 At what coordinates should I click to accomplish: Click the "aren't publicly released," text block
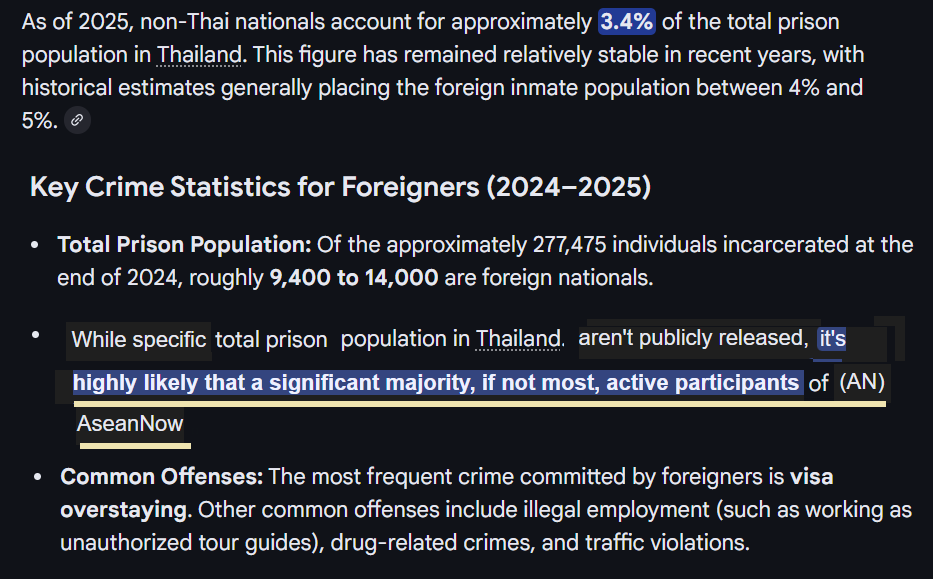click(x=693, y=339)
